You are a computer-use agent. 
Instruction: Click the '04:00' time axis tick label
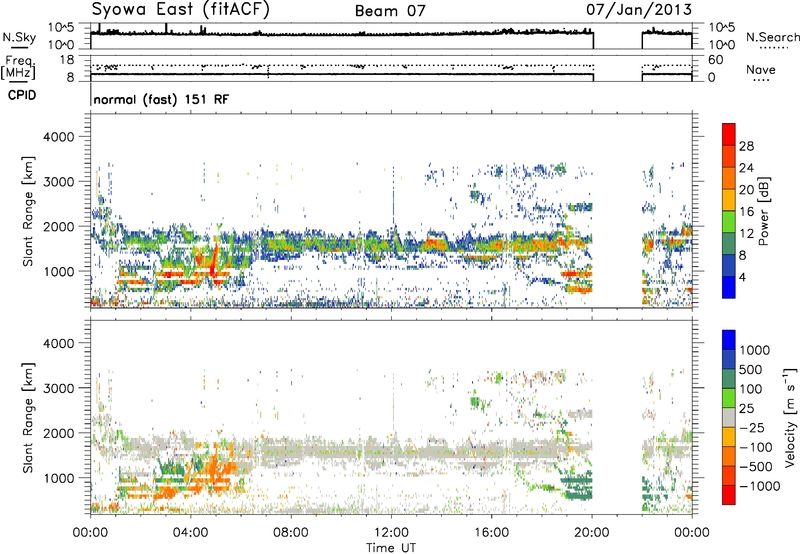point(191,533)
